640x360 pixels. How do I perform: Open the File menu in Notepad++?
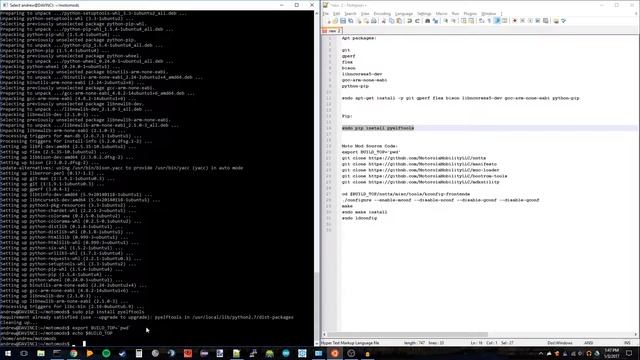click(326, 13)
